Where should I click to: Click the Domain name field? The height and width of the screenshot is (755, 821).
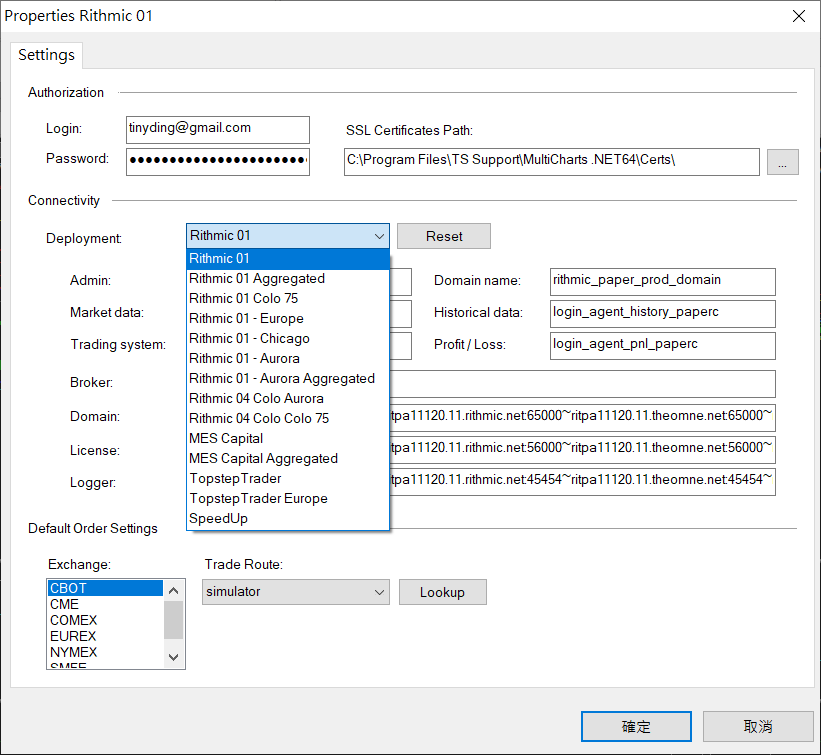coord(662,282)
